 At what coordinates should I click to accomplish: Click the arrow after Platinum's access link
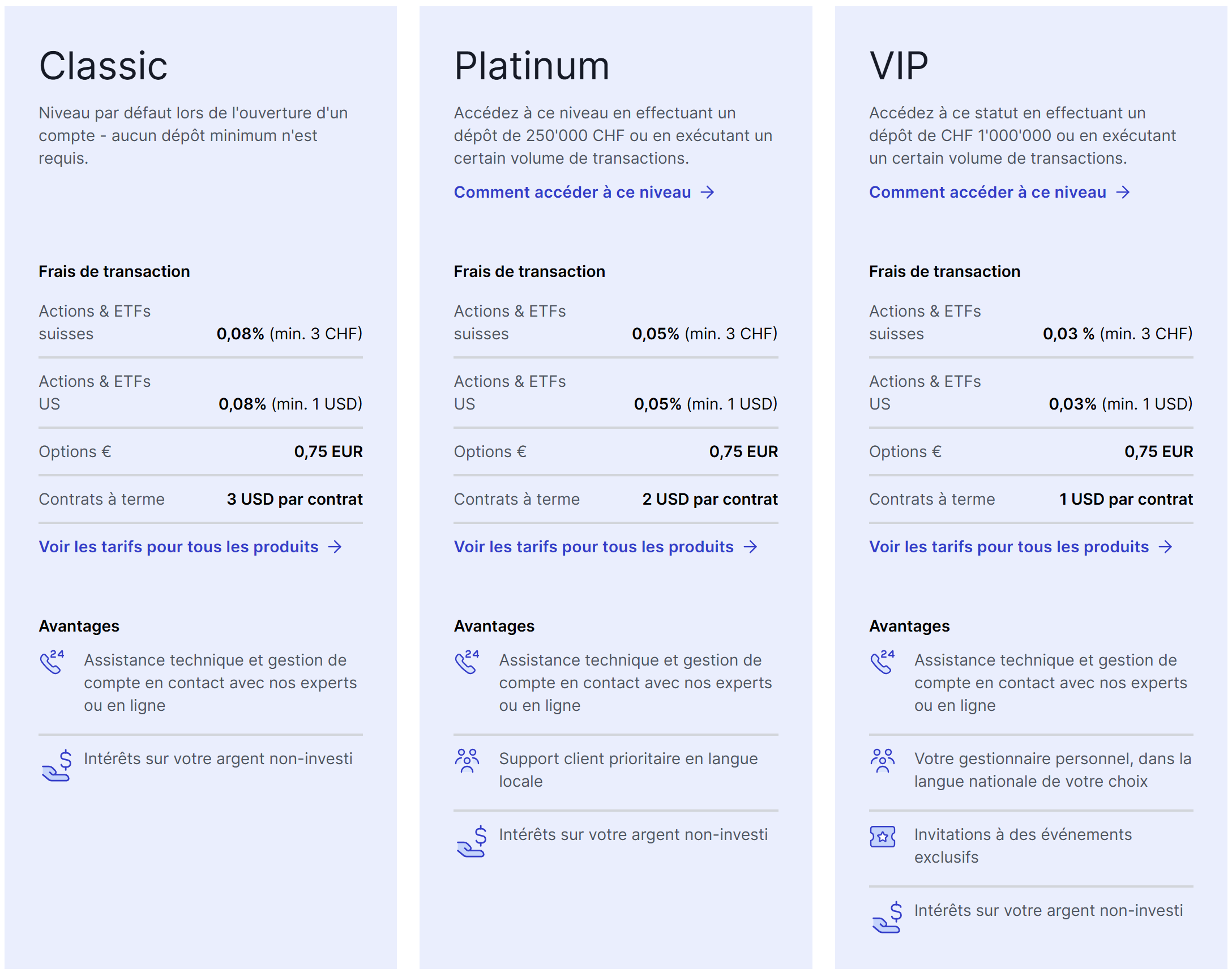(x=707, y=193)
